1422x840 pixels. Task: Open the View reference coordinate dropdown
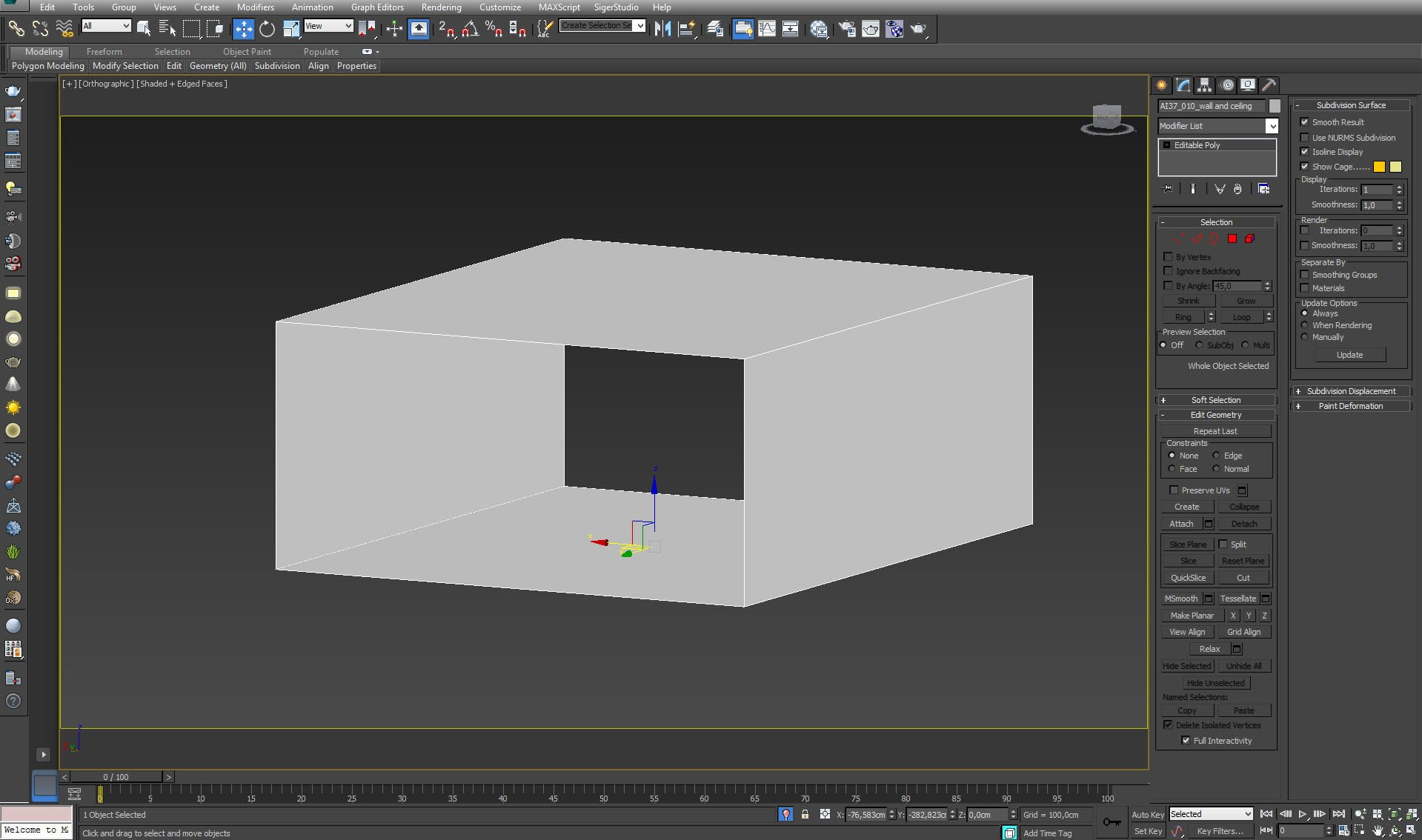(x=328, y=26)
